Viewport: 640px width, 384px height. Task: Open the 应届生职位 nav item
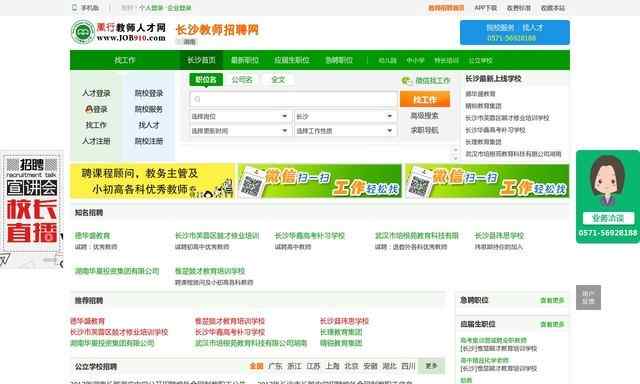click(x=292, y=60)
